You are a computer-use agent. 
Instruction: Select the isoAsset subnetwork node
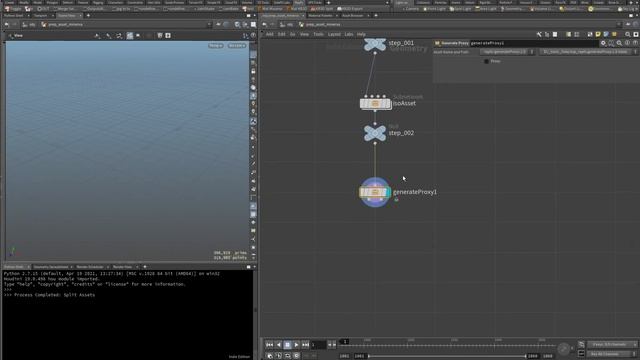click(376, 104)
